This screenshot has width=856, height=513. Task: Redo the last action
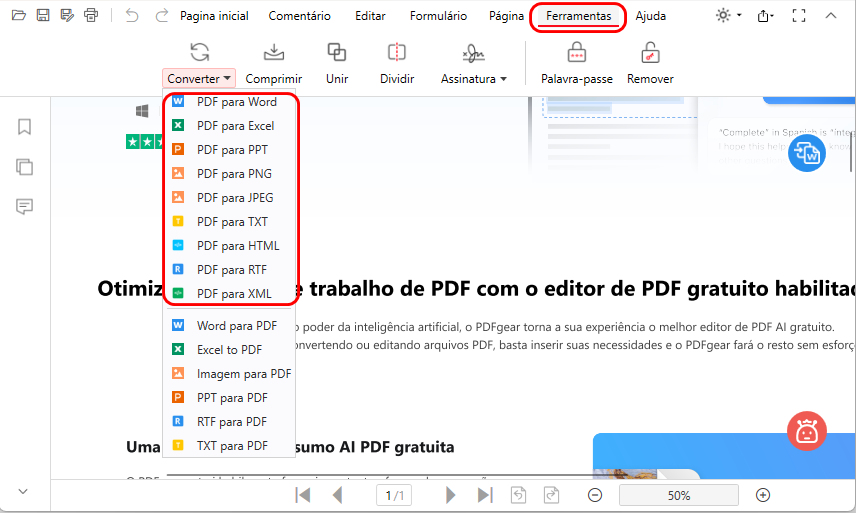pyautogui.click(x=162, y=15)
